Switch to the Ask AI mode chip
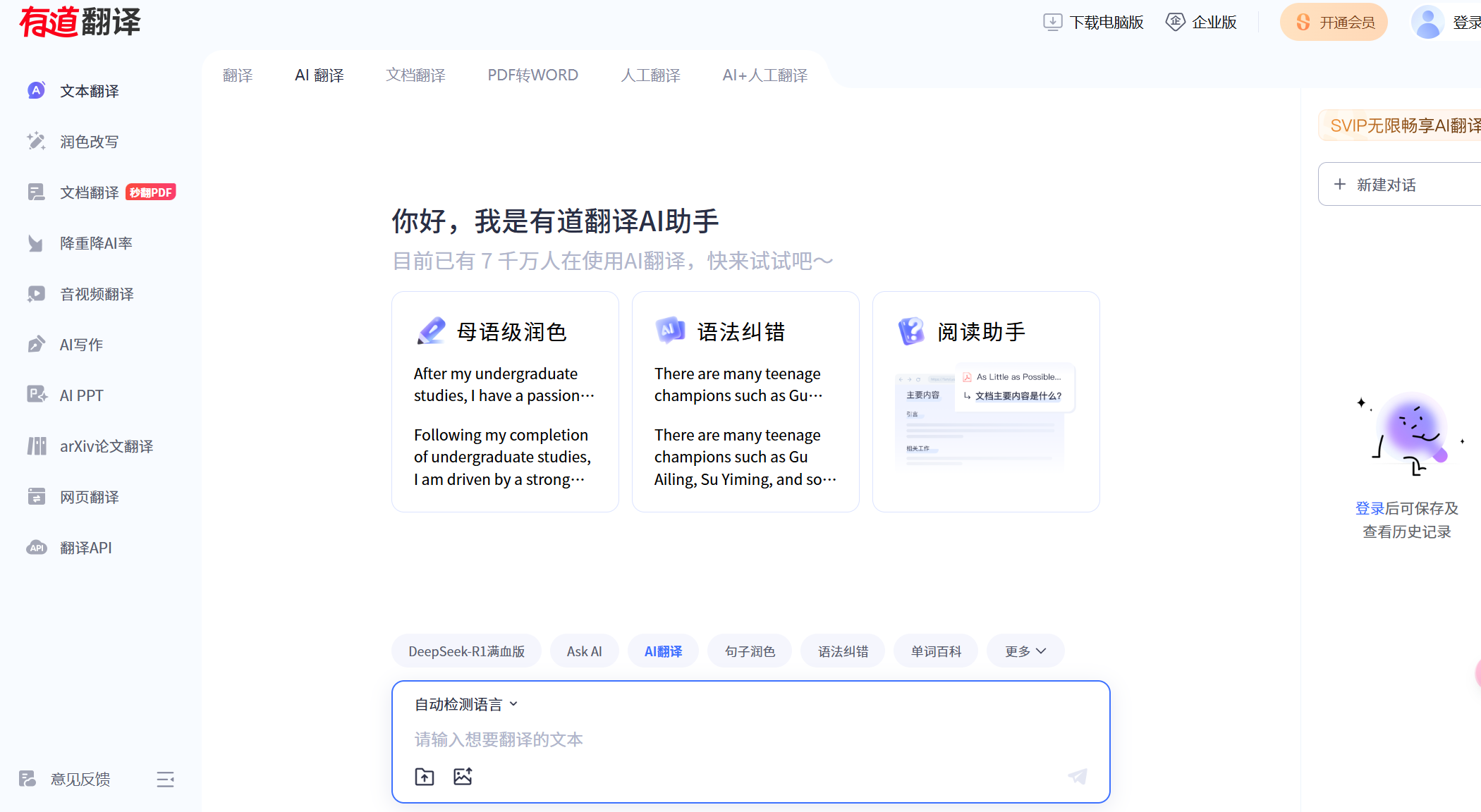The width and height of the screenshot is (1481, 812). pos(584,651)
